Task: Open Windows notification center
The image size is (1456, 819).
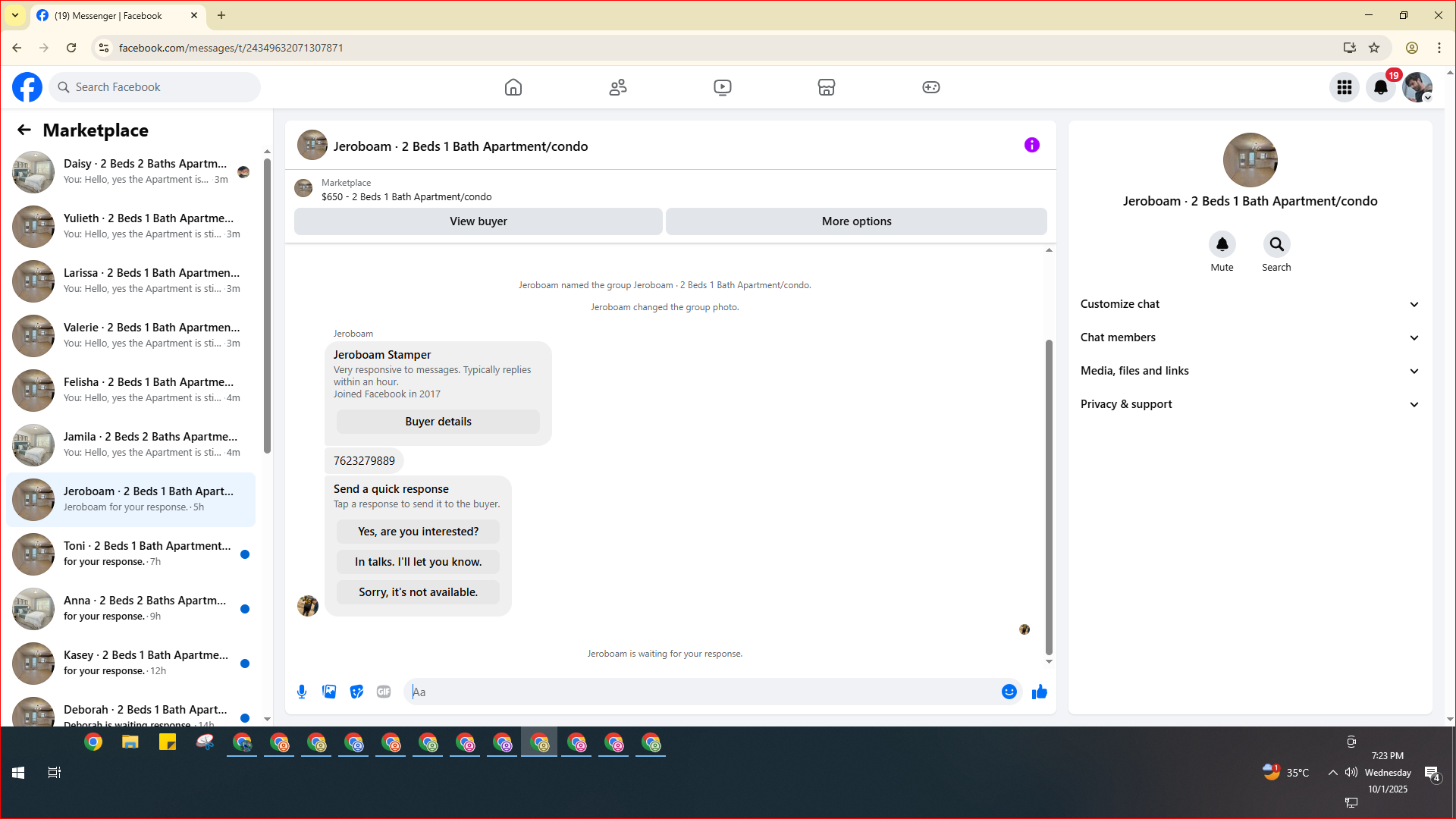Action: tap(1432, 773)
